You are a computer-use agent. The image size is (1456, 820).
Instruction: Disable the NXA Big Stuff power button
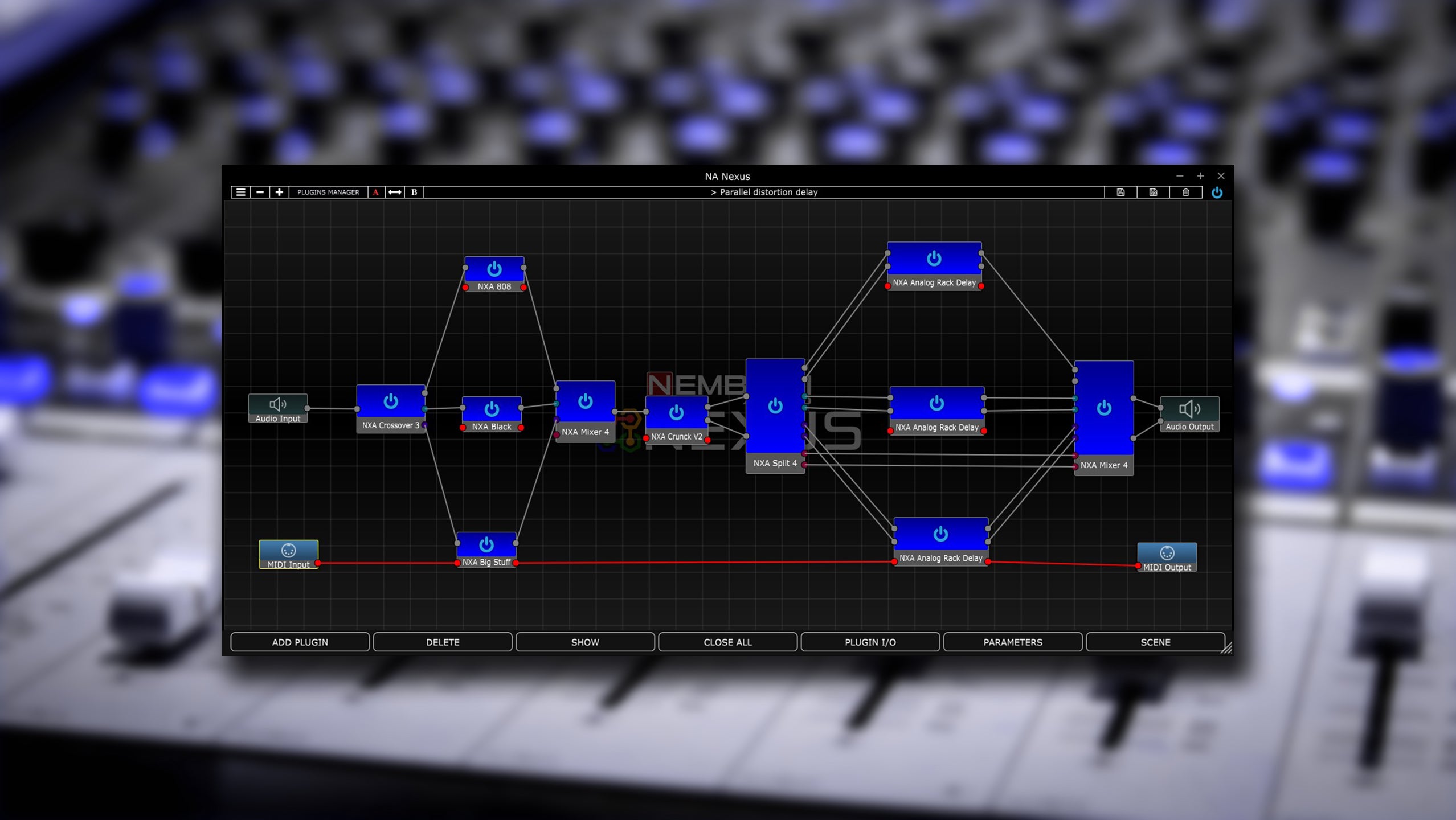pos(486,544)
